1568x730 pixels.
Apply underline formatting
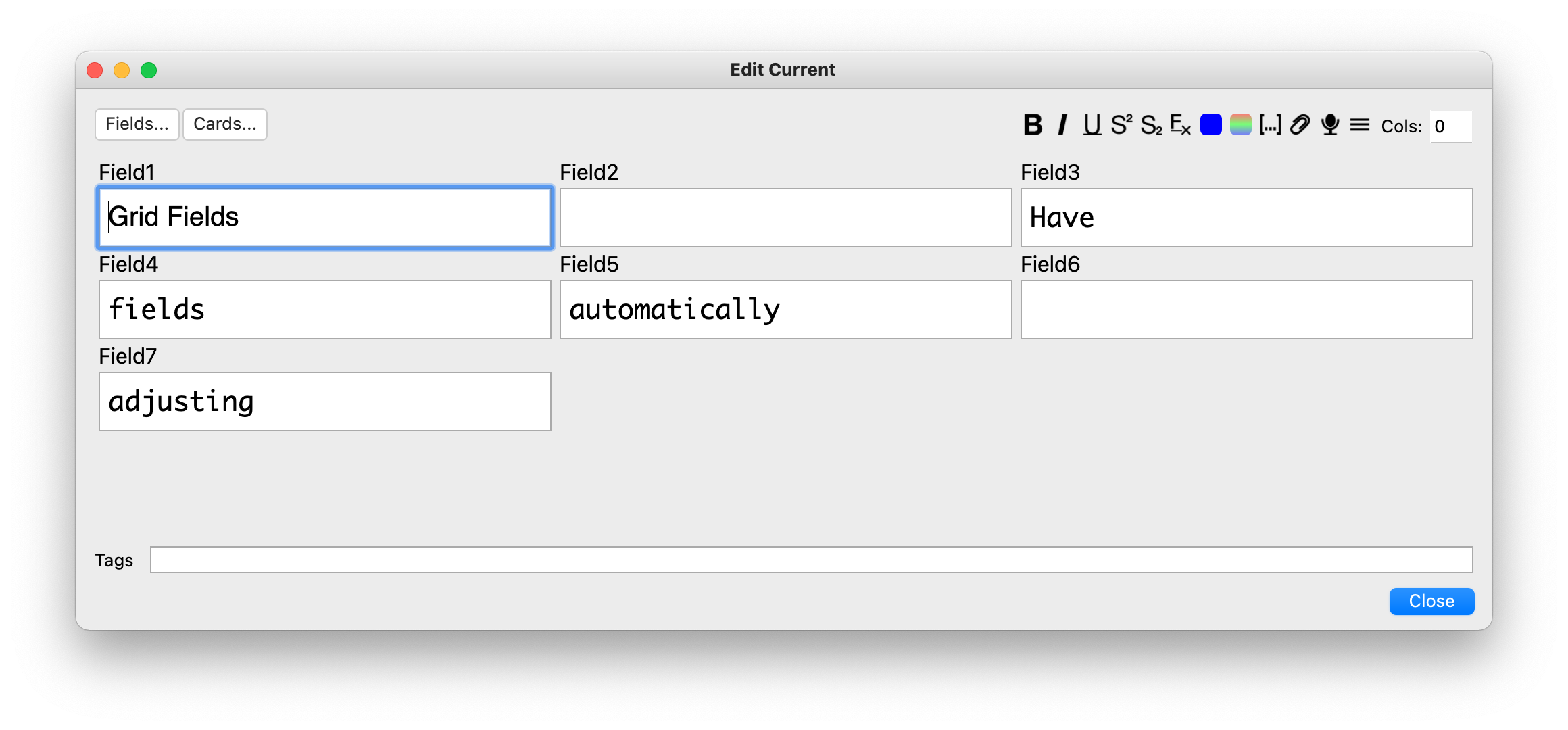coord(1092,125)
